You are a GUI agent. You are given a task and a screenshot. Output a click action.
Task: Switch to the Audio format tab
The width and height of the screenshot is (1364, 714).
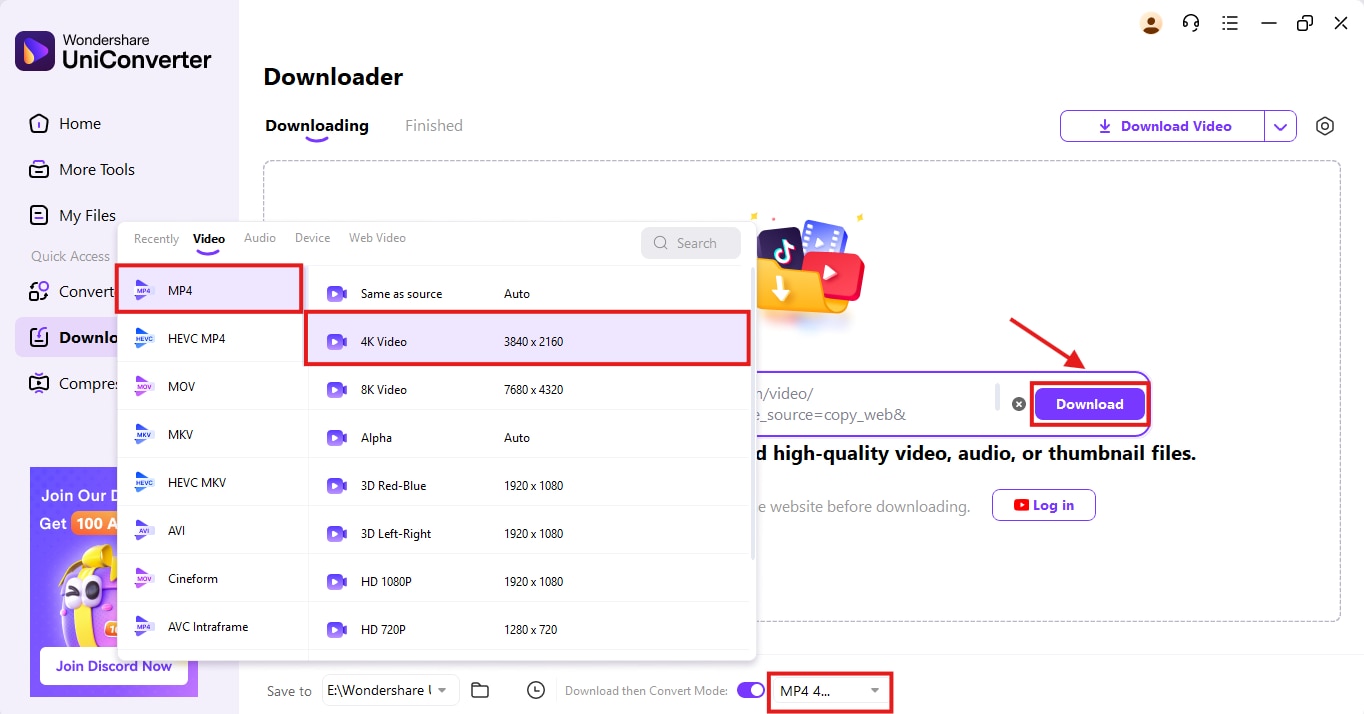click(x=260, y=238)
